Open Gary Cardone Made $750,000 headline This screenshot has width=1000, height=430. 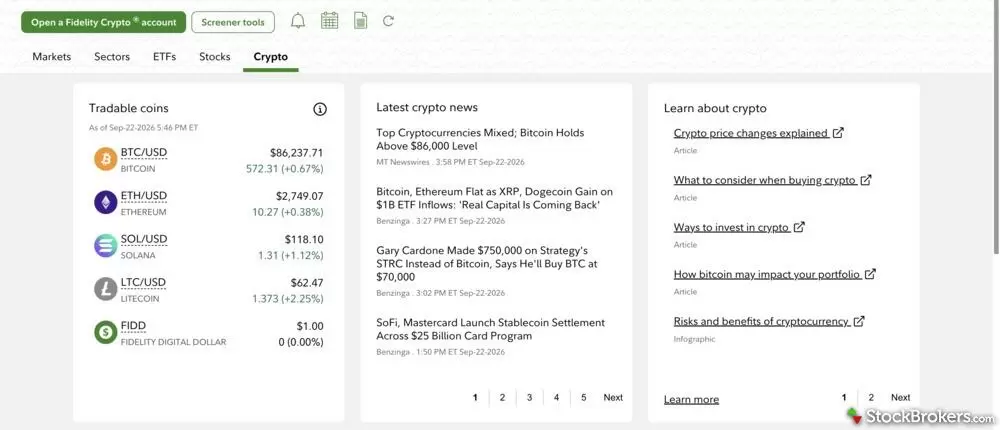click(x=487, y=263)
